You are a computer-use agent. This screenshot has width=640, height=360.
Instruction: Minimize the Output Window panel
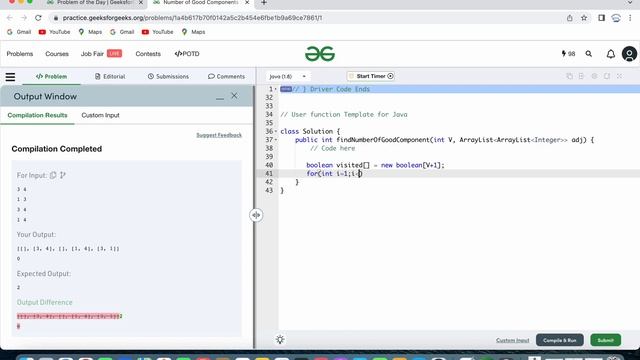point(220,97)
